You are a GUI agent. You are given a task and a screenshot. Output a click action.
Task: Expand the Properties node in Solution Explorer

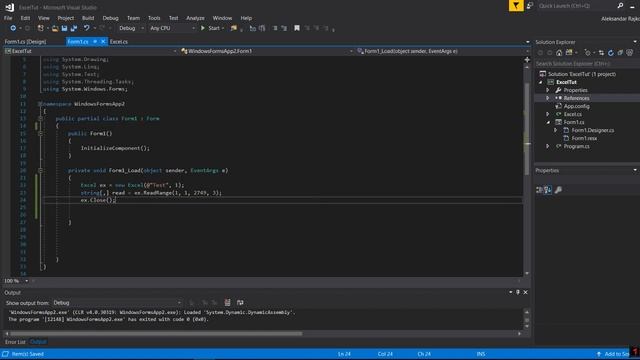coord(548,90)
